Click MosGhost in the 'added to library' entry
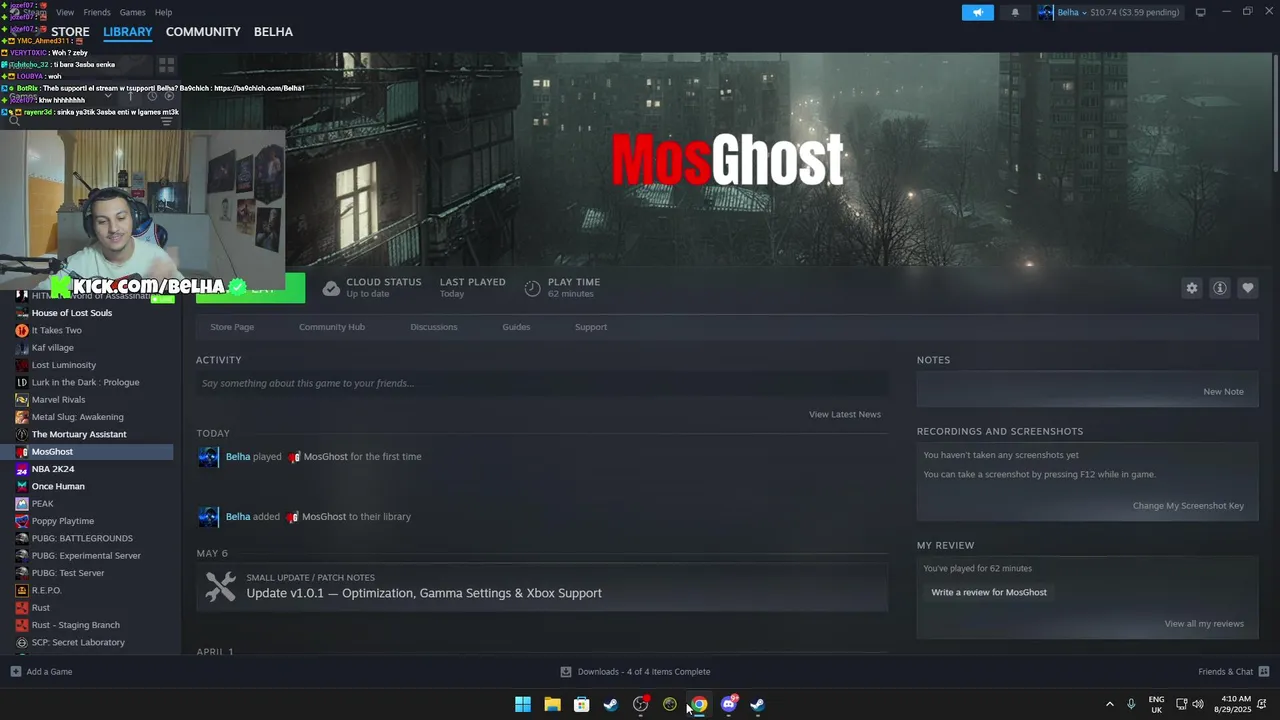The width and height of the screenshot is (1280, 720). pos(323,517)
